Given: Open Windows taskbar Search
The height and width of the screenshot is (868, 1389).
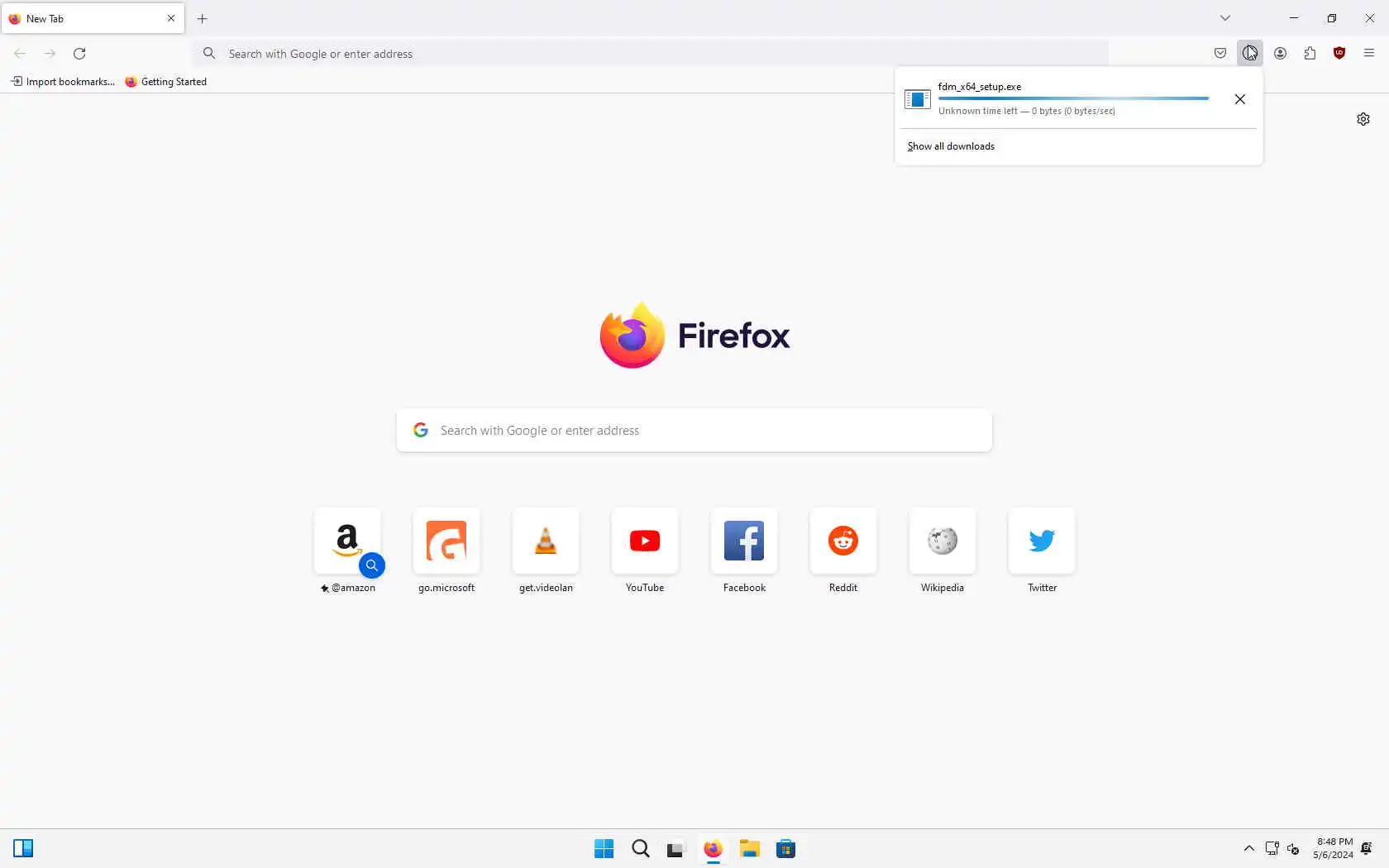Looking at the screenshot, I should tap(641, 849).
